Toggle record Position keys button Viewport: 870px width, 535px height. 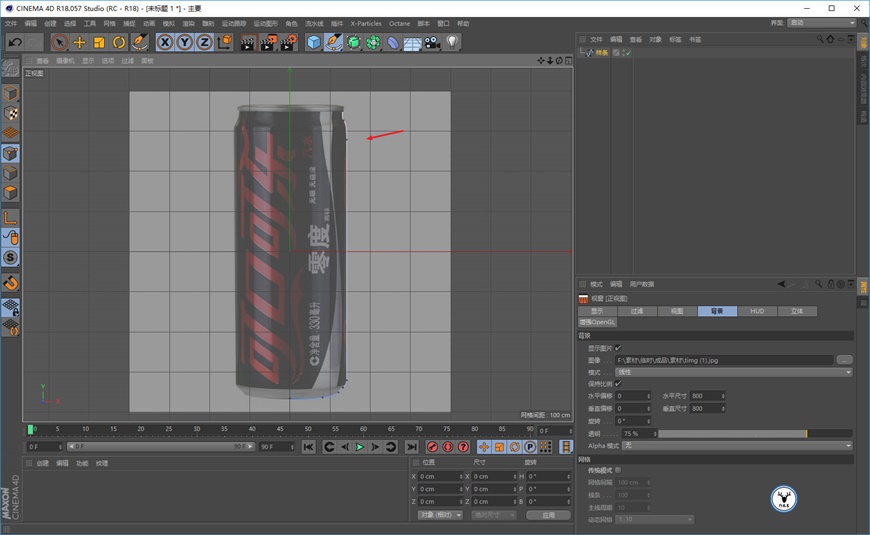(x=484, y=447)
